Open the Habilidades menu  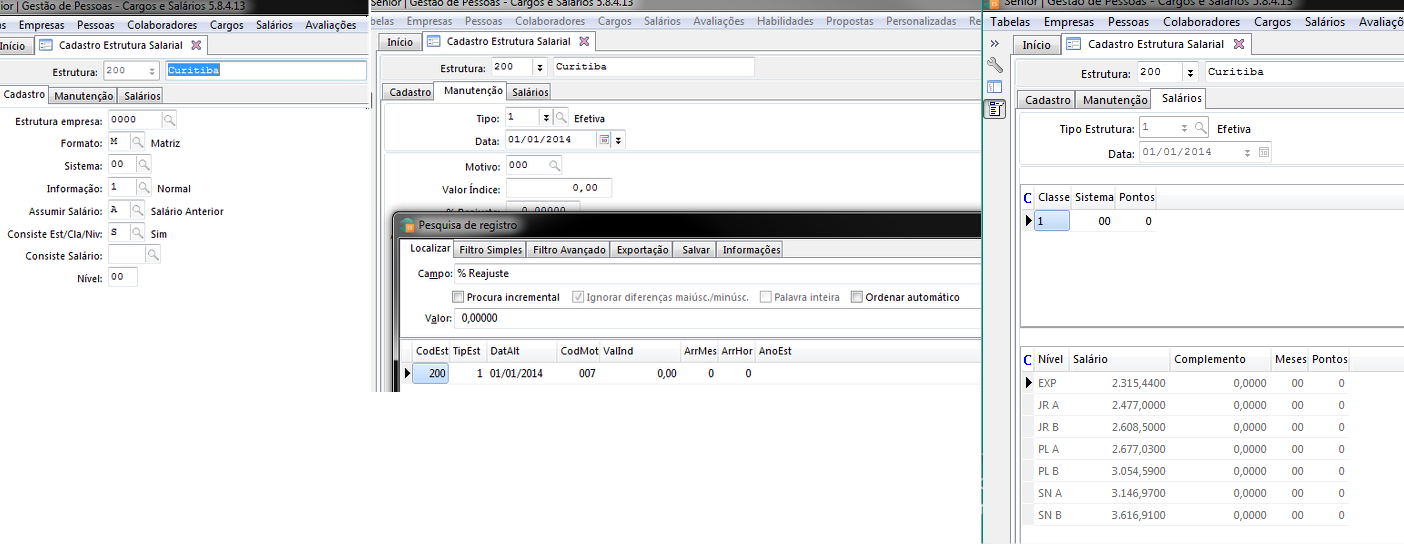click(785, 20)
